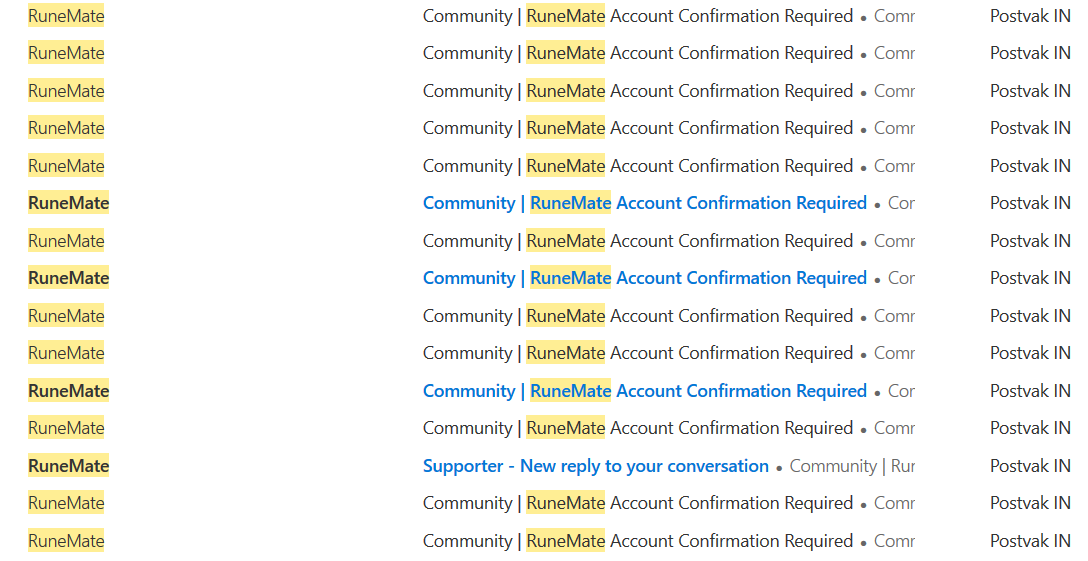Screen dimensions: 1088x561
Task: Click RuneMate sender name on the last row
Action: coord(66,541)
